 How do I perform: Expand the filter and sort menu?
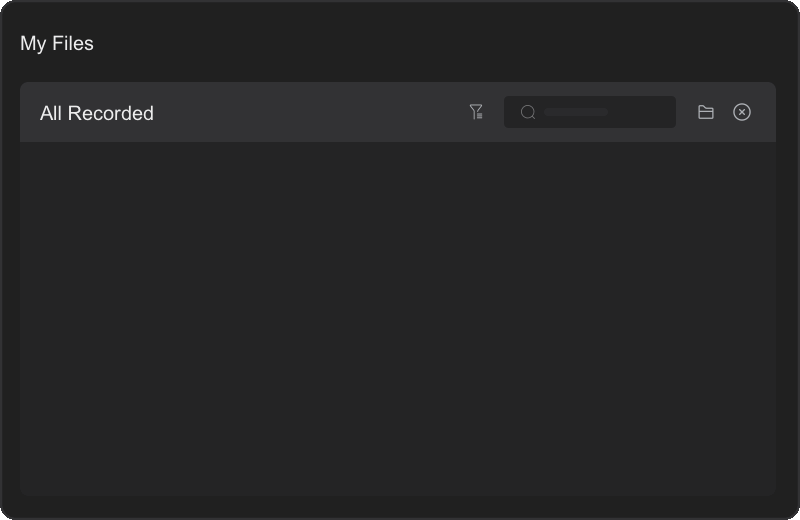[477, 112]
